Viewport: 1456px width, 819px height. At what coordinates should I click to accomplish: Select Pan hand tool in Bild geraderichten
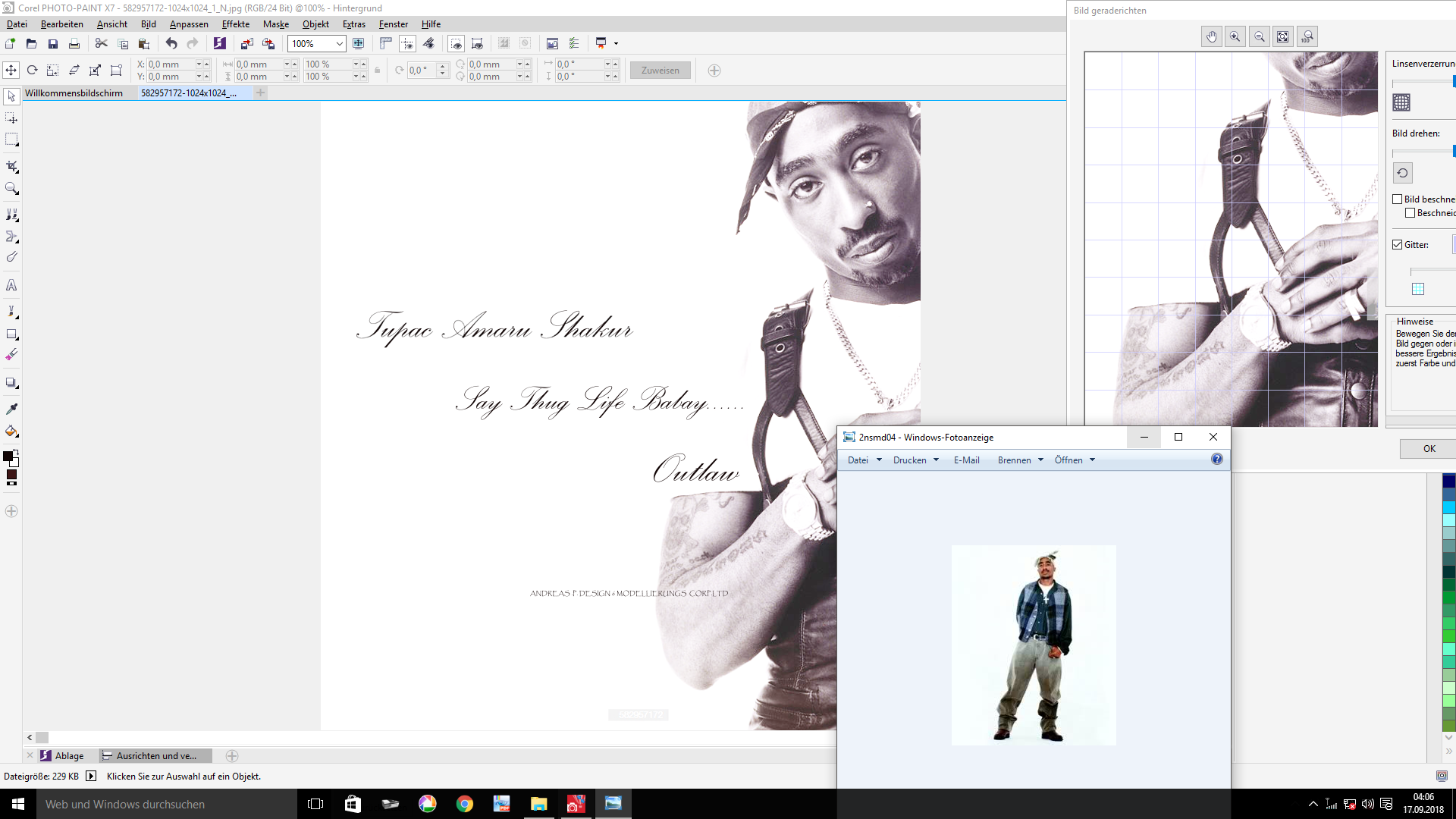(x=1212, y=36)
